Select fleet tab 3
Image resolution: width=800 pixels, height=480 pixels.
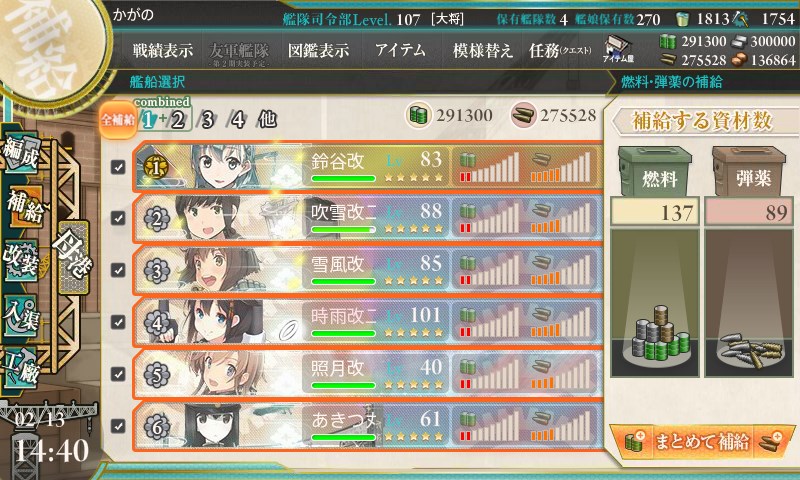(207, 120)
